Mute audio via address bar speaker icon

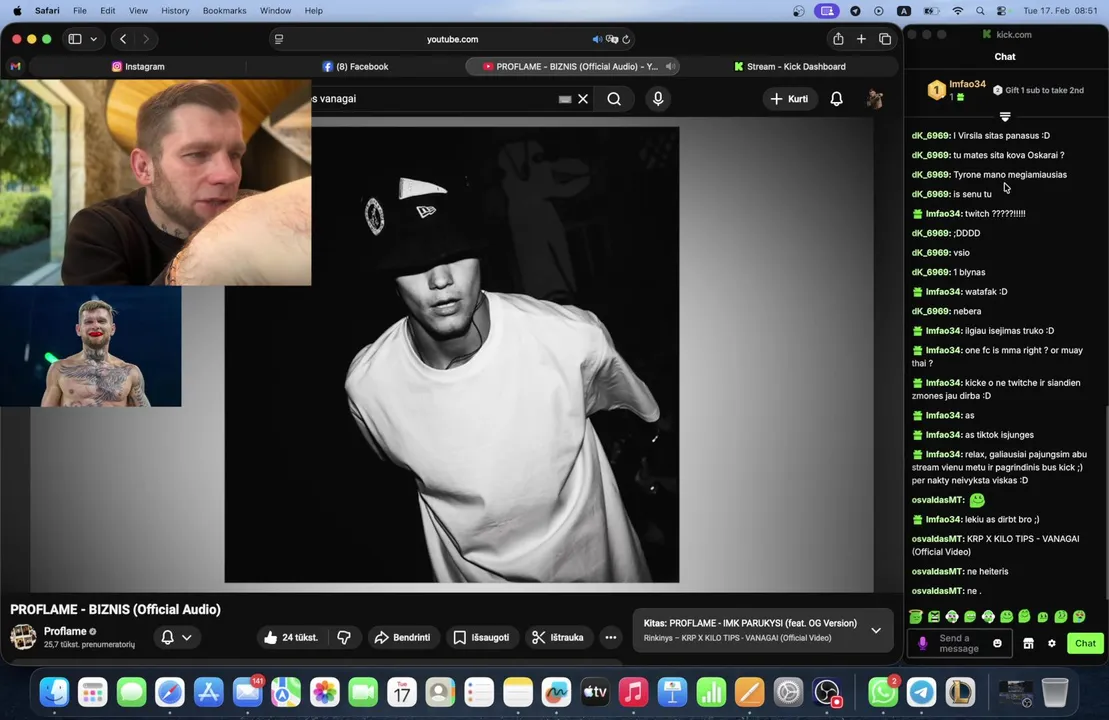click(597, 40)
